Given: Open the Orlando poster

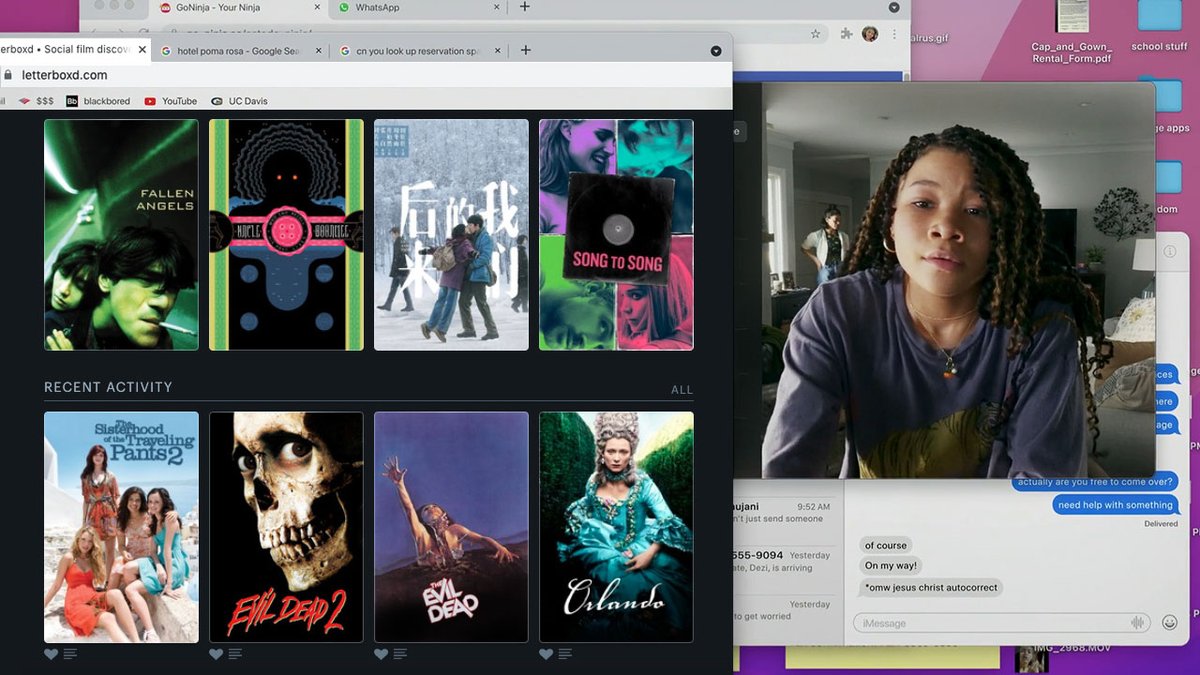Looking at the screenshot, I should 616,527.
